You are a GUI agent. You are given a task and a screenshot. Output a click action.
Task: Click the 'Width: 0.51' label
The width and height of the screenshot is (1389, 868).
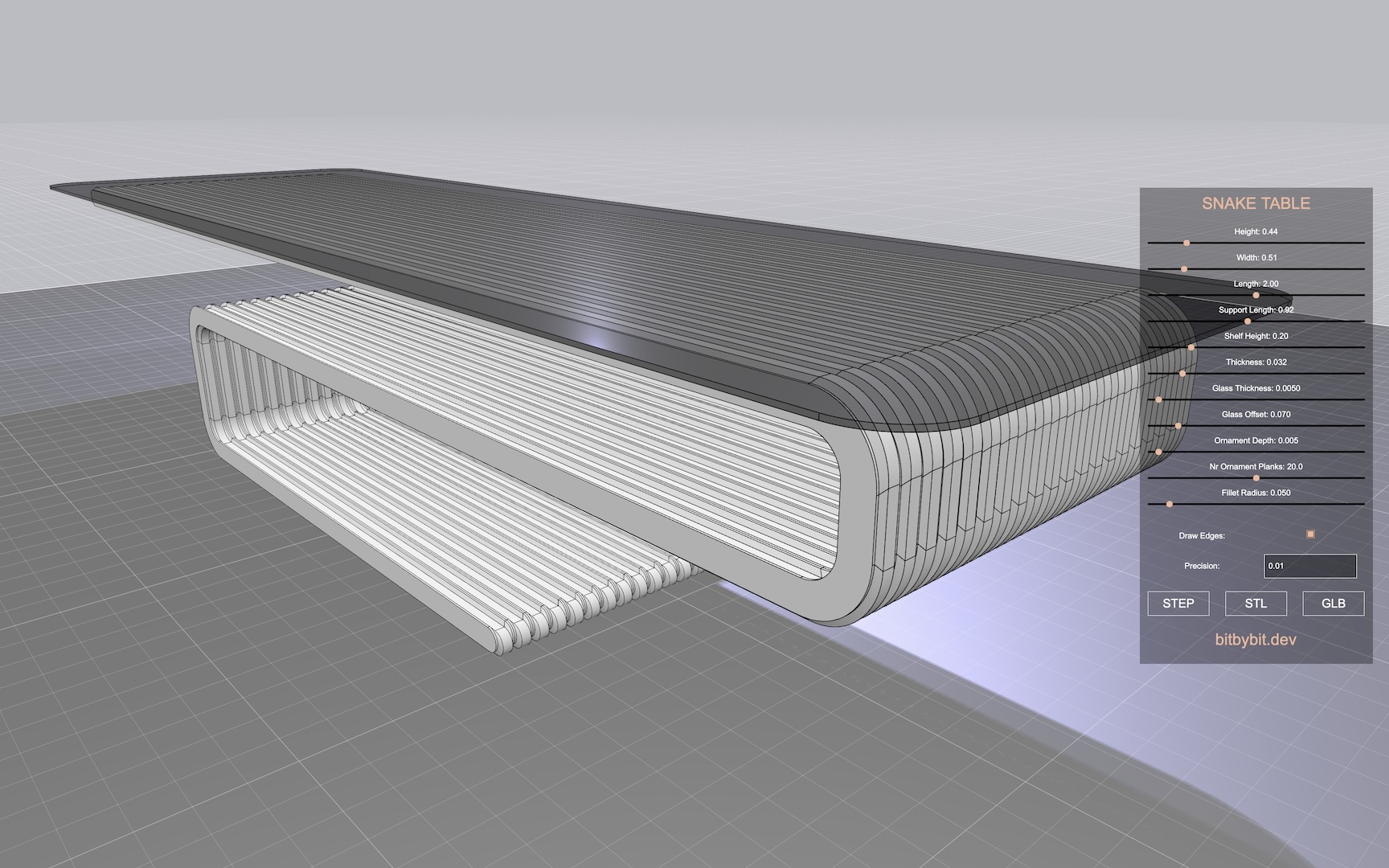click(x=1256, y=257)
